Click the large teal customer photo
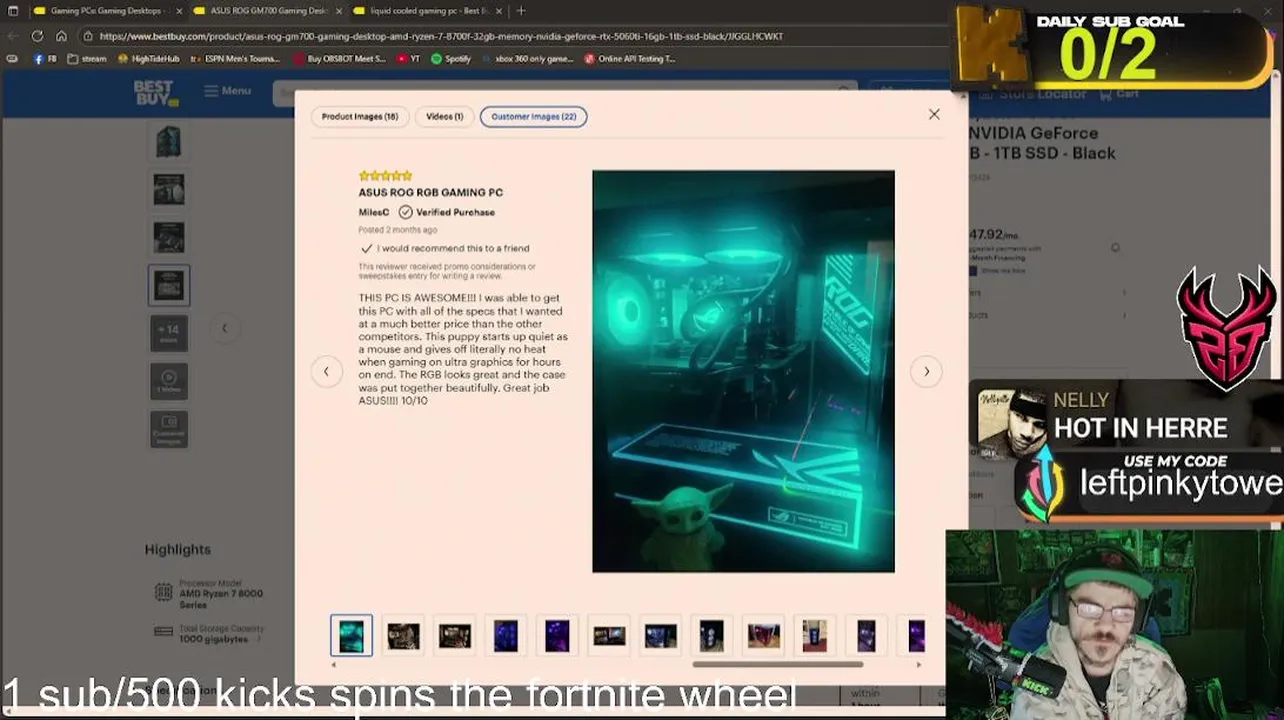The height and width of the screenshot is (720, 1284). pyautogui.click(x=743, y=371)
